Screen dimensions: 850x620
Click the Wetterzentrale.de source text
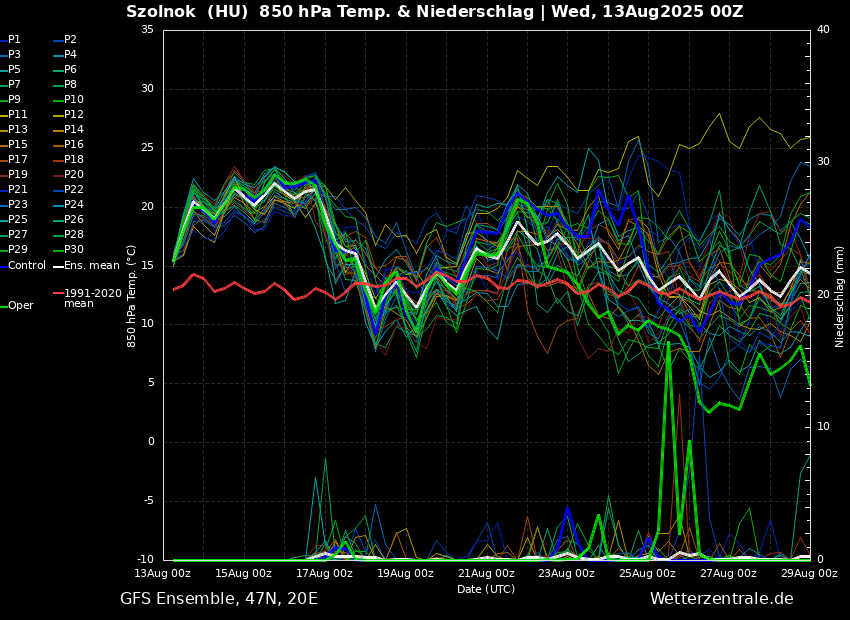pyautogui.click(x=721, y=599)
